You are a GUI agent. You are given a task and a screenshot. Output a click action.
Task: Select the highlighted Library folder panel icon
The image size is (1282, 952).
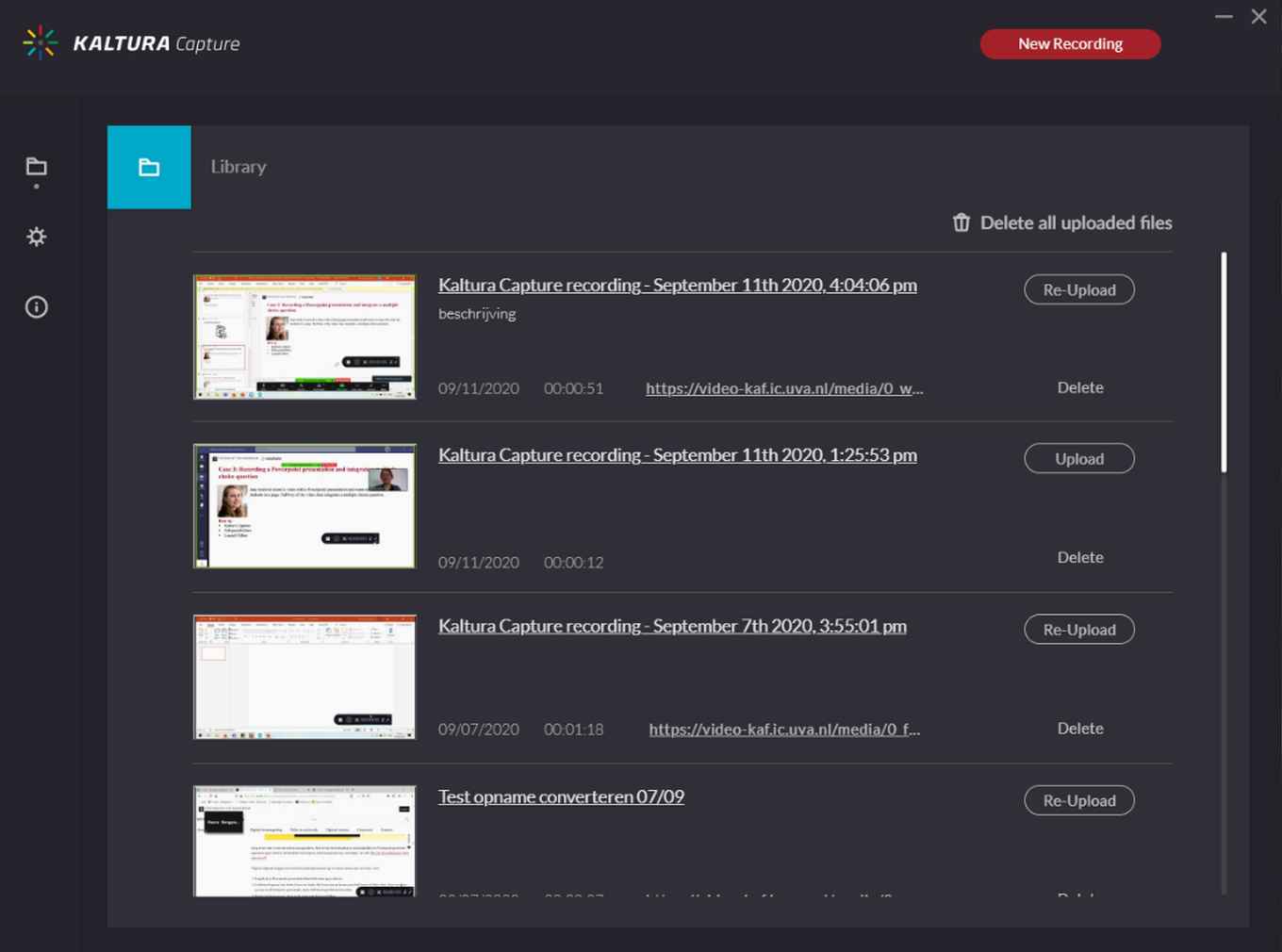149,167
